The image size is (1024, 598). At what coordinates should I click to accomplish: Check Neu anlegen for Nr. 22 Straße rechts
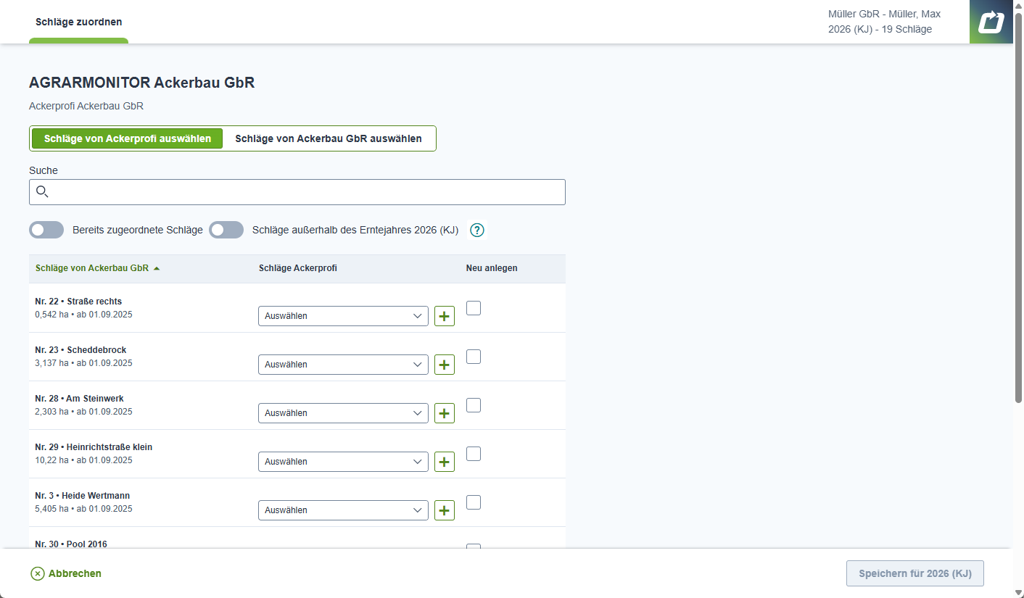pos(473,308)
